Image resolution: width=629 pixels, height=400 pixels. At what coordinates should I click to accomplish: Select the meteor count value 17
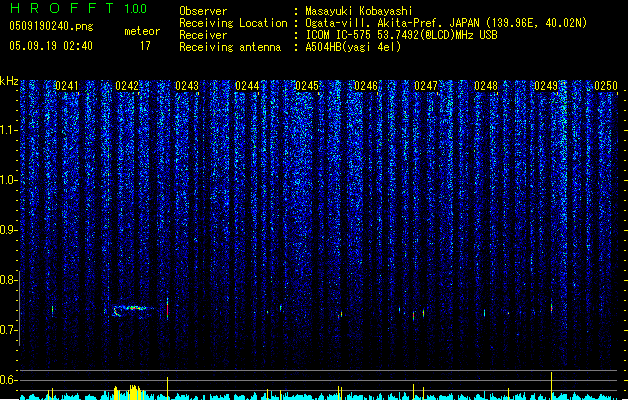145,46
